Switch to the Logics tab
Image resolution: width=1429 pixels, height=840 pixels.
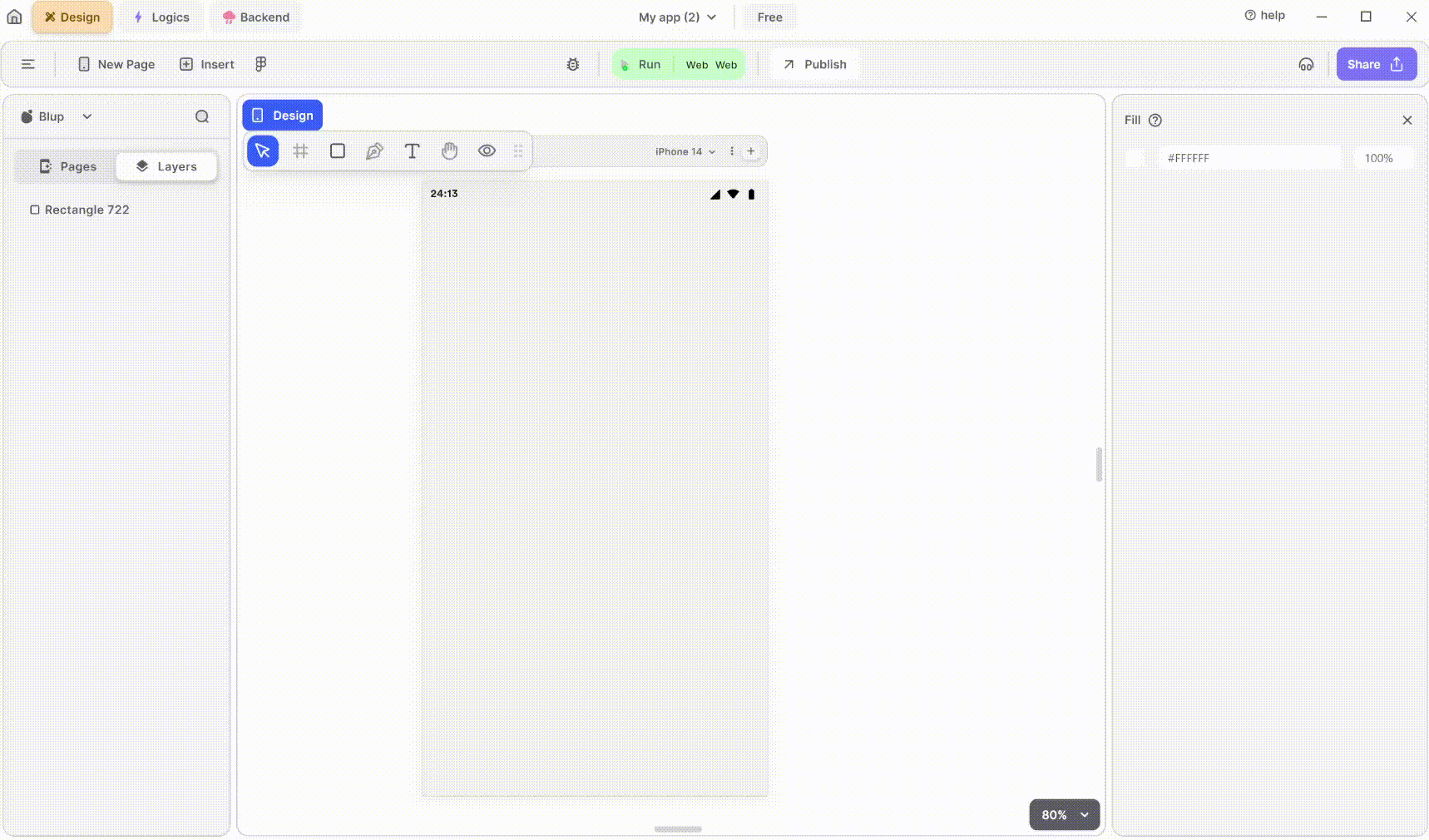point(161,17)
